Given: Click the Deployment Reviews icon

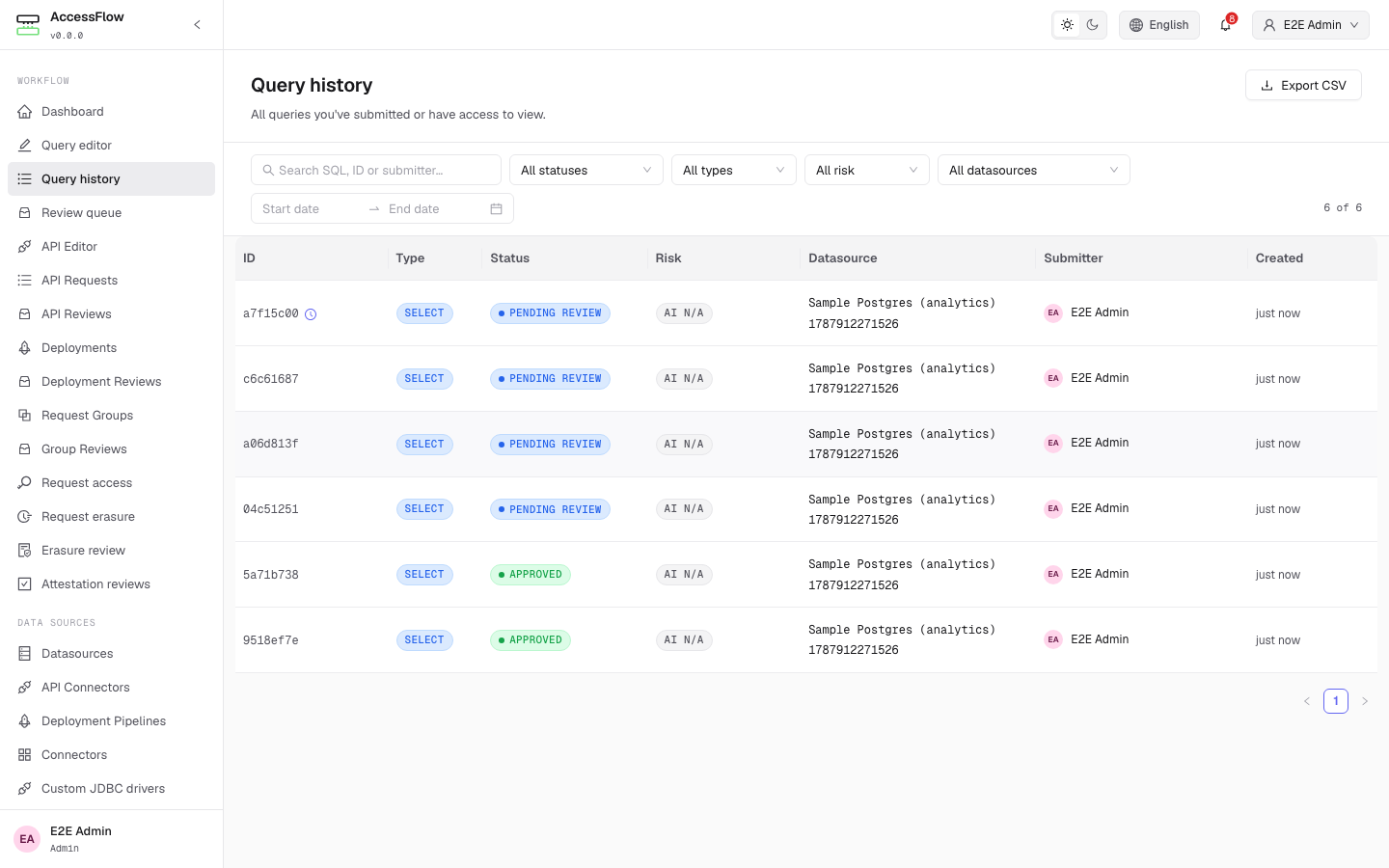Looking at the screenshot, I should click(x=25, y=382).
